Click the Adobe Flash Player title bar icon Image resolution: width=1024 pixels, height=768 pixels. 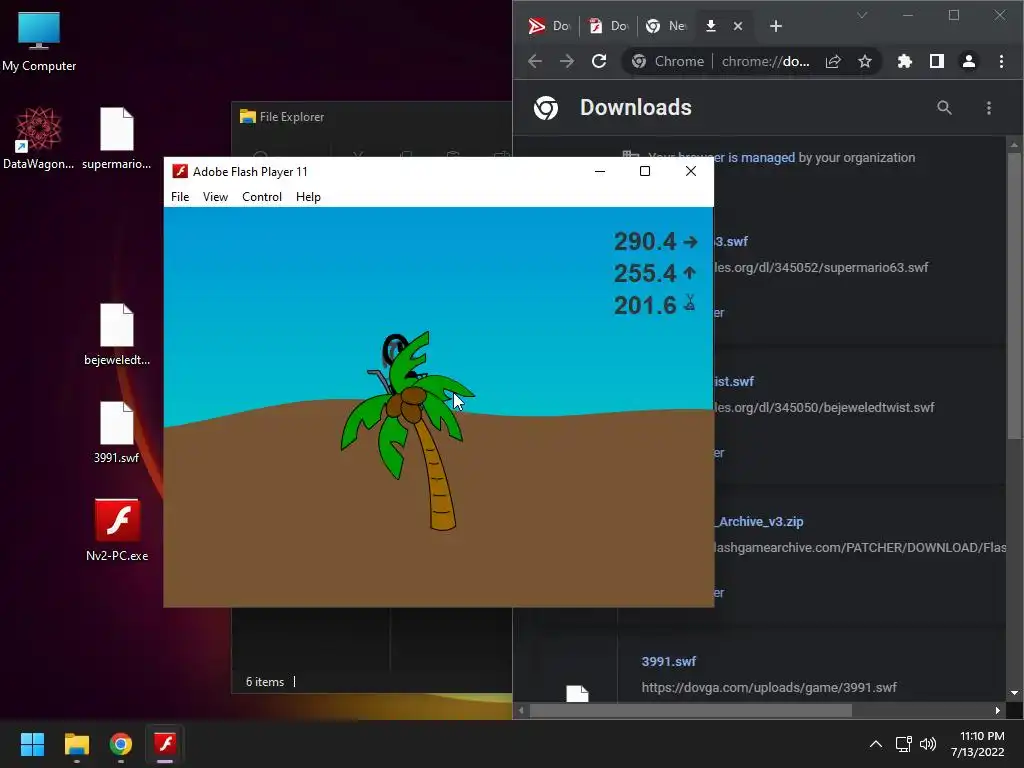pos(180,171)
